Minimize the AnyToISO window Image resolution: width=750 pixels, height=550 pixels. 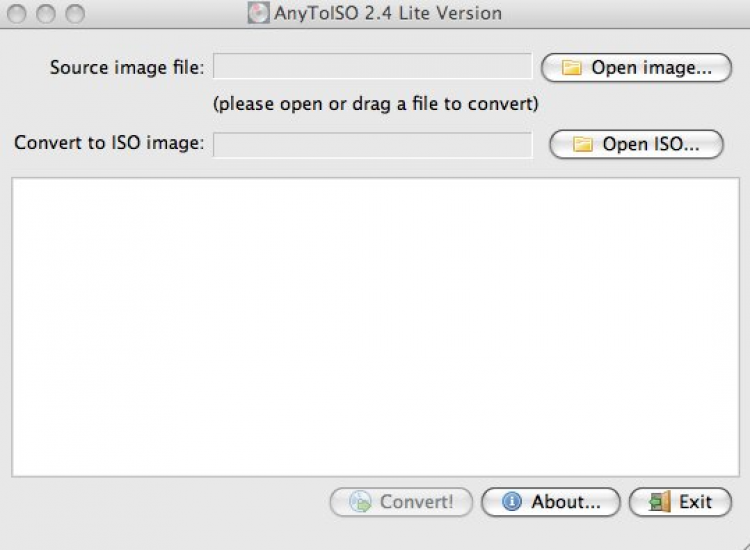[x=47, y=14]
